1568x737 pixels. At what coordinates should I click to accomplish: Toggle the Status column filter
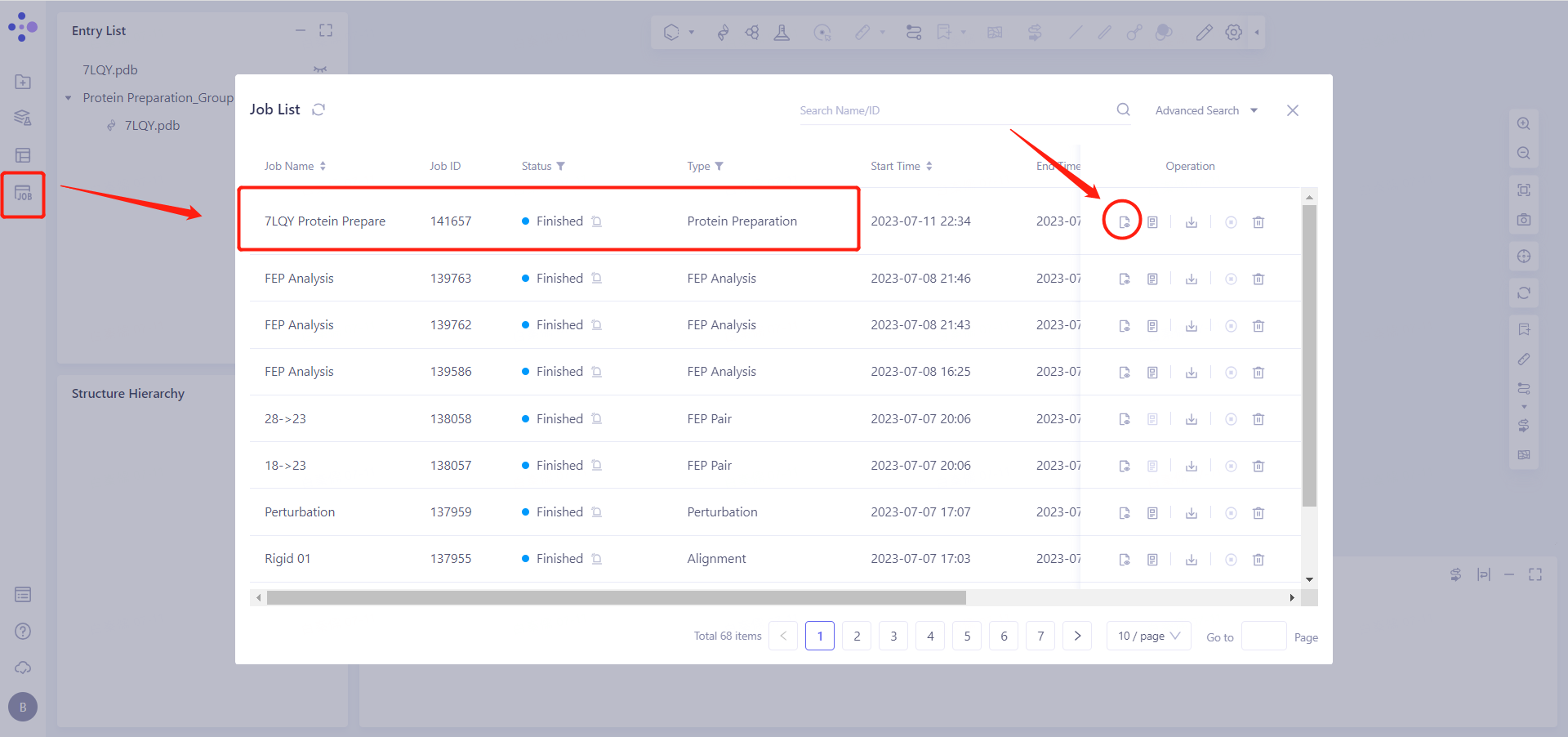point(560,166)
